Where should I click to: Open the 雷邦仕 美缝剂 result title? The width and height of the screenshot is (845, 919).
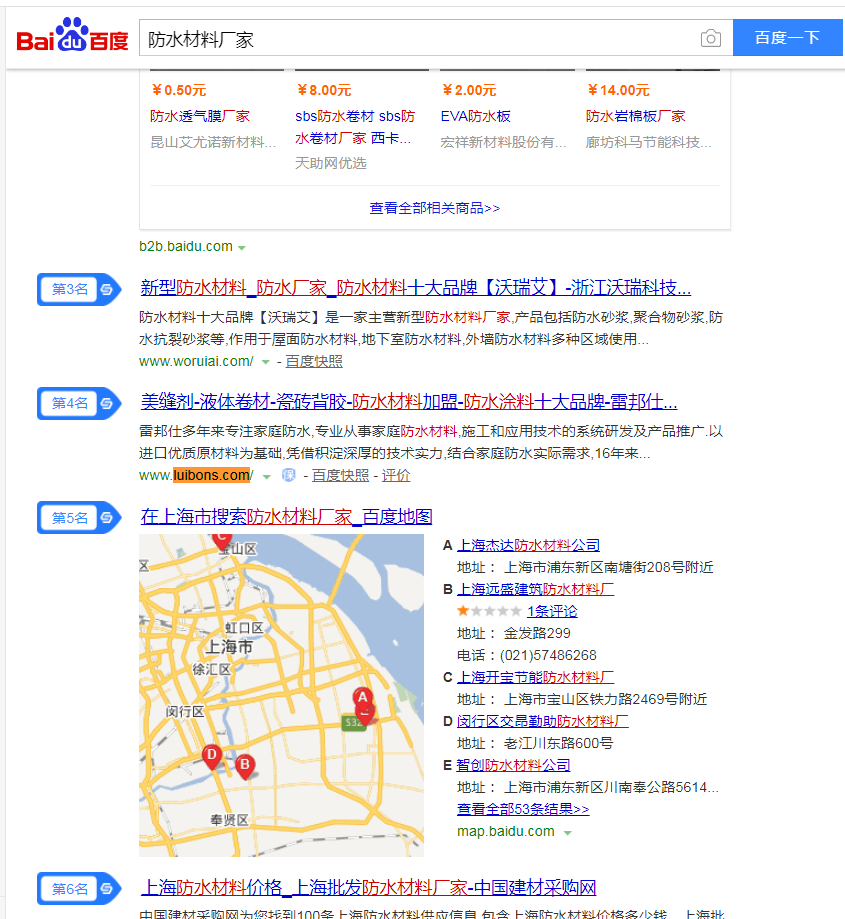[408, 402]
